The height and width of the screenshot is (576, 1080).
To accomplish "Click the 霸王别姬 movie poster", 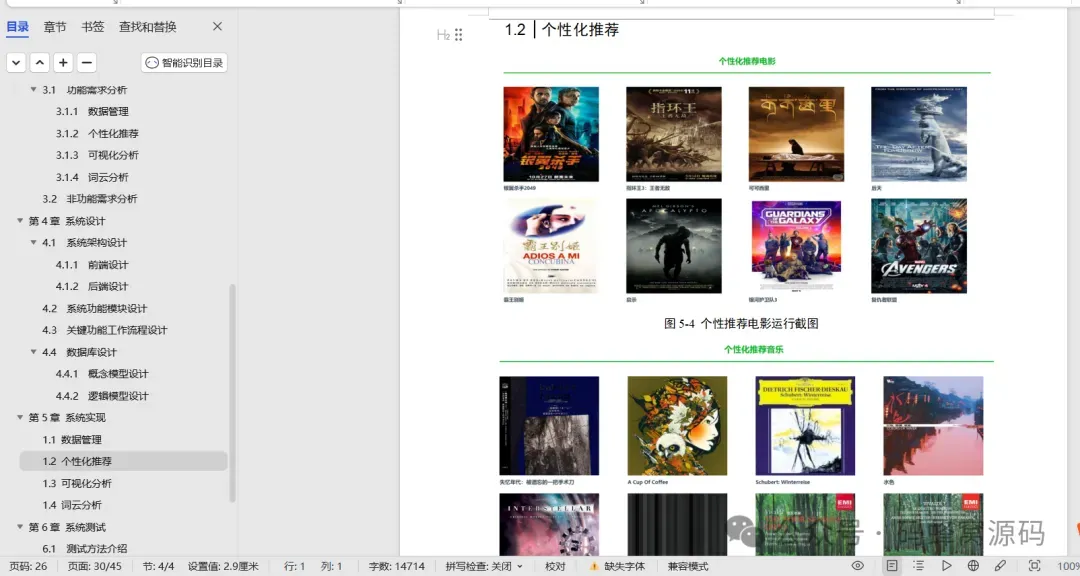I will 551,246.
